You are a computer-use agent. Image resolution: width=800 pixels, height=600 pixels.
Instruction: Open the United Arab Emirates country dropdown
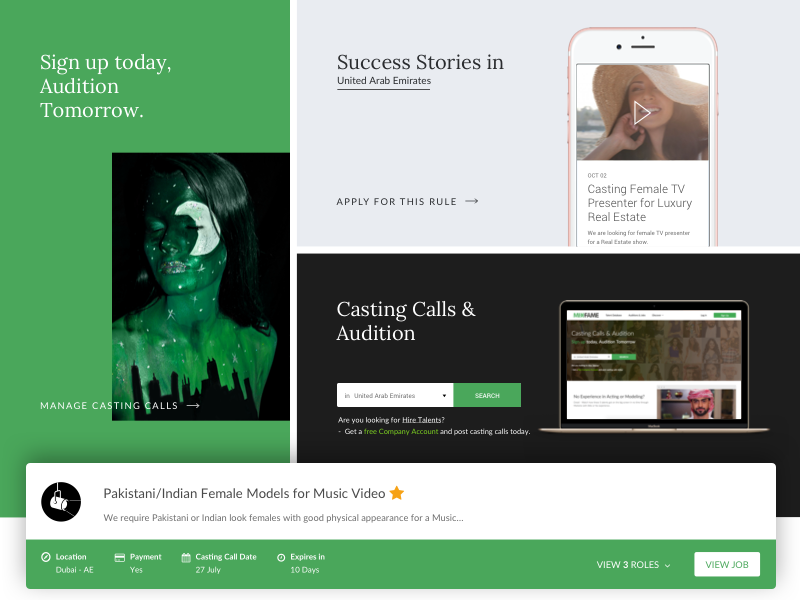click(395, 395)
